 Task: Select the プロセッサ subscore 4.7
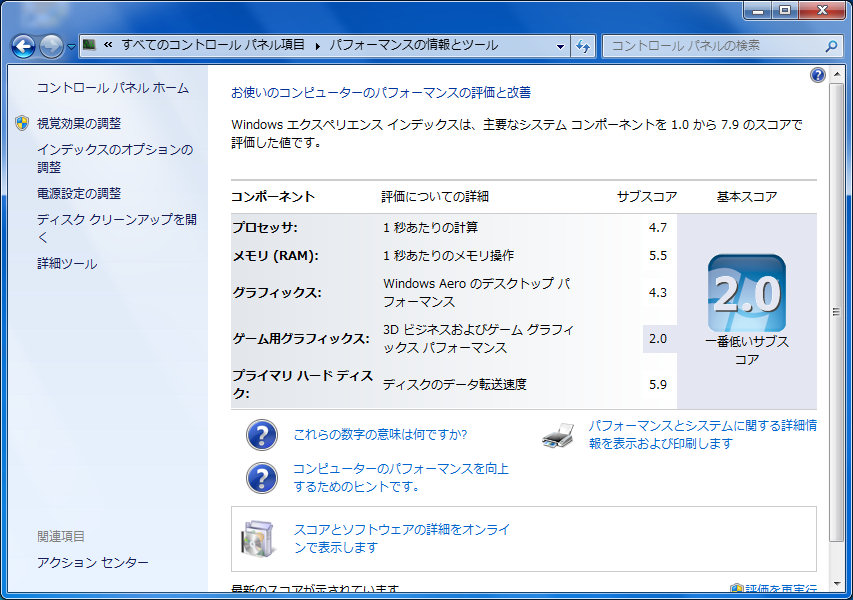click(658, 227)
